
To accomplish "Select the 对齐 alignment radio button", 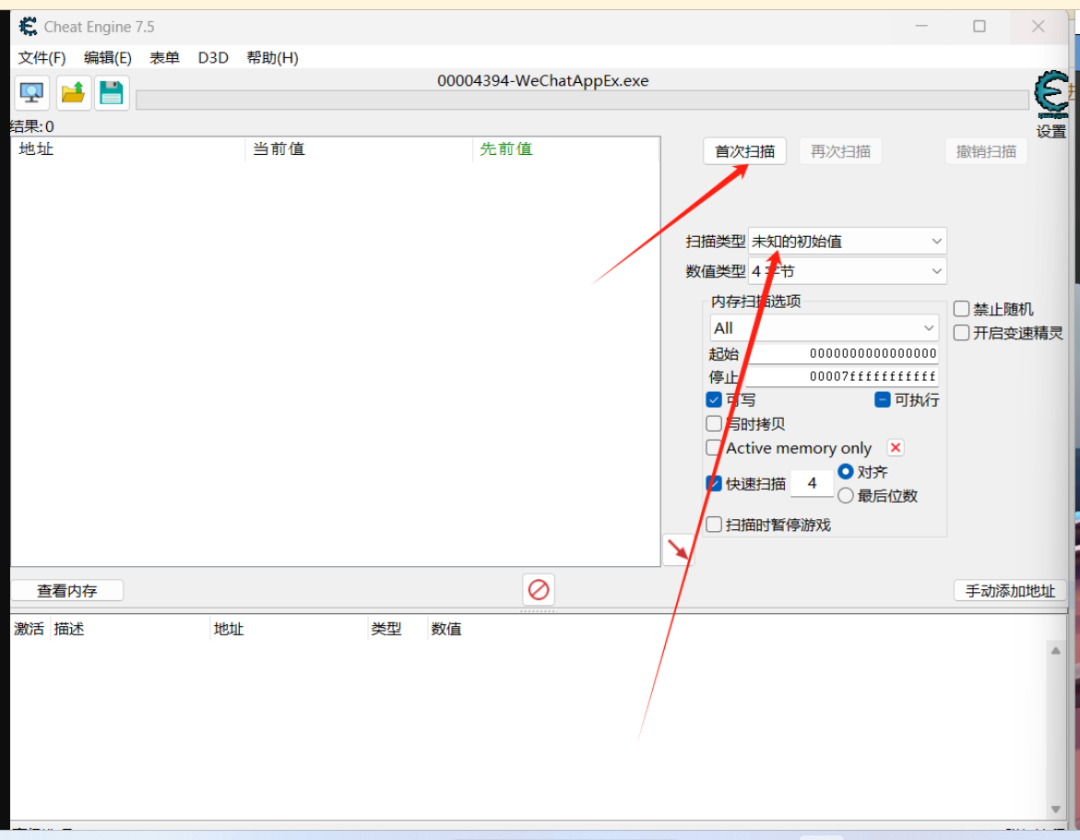I will click(x=846, y=472).
